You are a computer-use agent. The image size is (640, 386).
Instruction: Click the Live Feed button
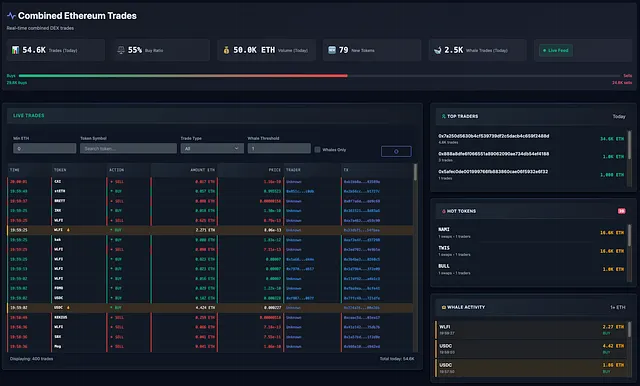tap(556, 50)
